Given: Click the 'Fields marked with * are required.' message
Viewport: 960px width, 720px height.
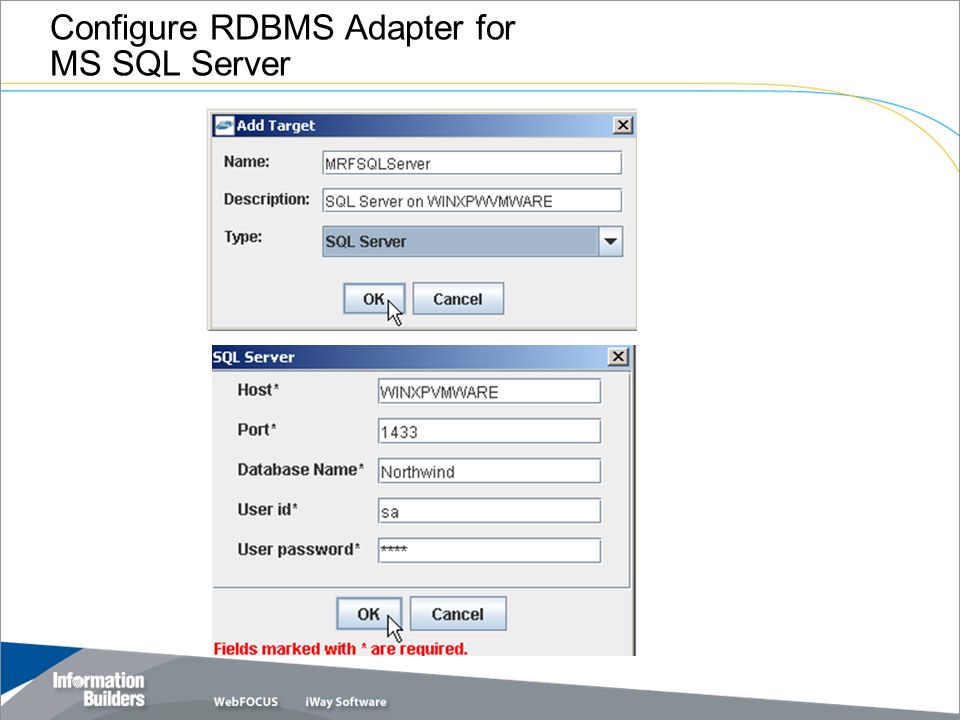Looking at the screenshot, I should click(x=340, y=648).
